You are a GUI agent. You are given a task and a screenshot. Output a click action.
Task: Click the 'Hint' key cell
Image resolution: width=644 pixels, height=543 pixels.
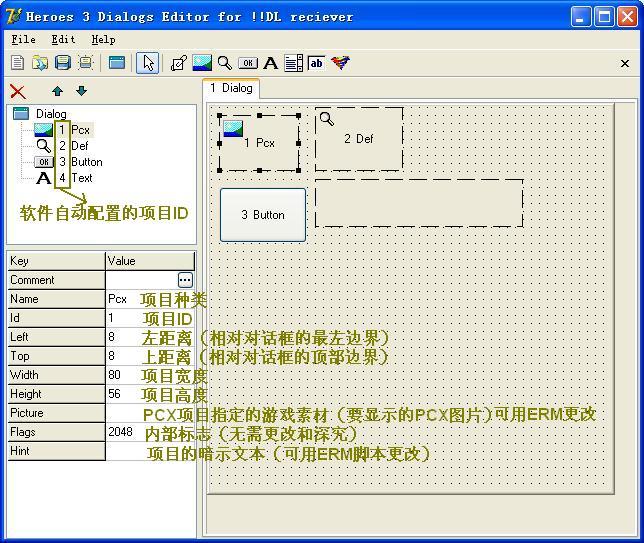56,451
